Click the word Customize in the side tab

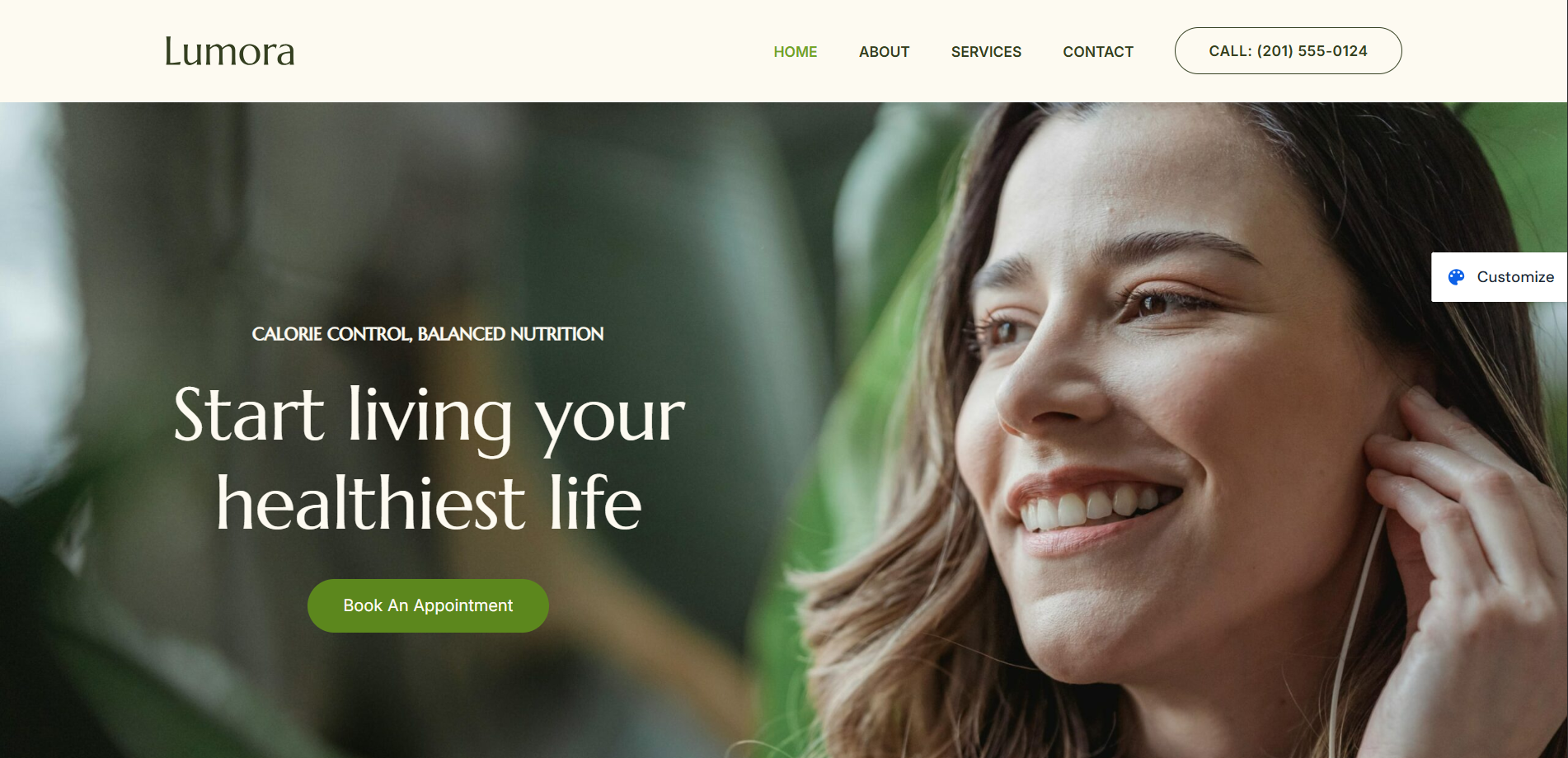[1515, 277]
